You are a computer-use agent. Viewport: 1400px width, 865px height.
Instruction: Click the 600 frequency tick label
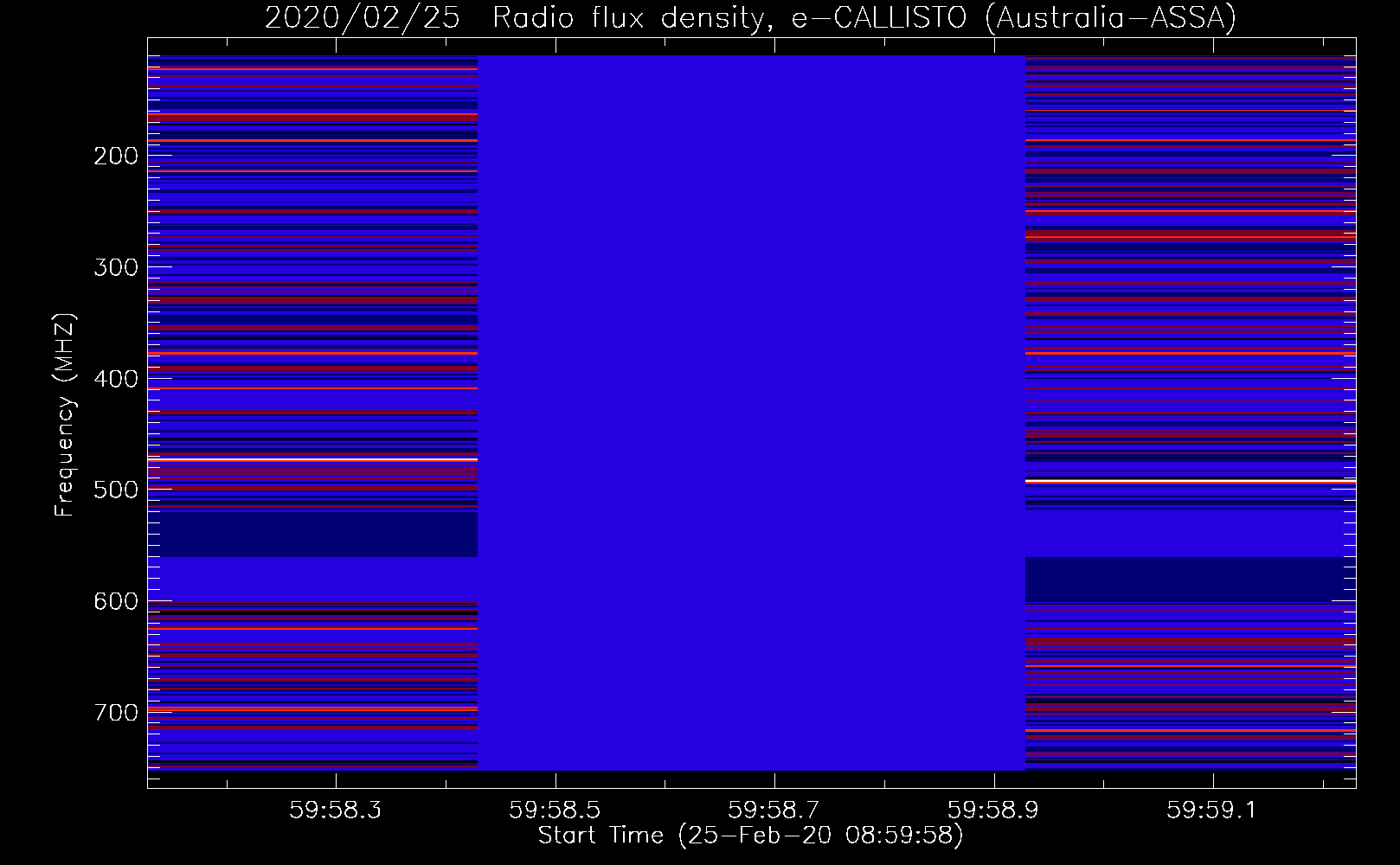pos(116,601)
